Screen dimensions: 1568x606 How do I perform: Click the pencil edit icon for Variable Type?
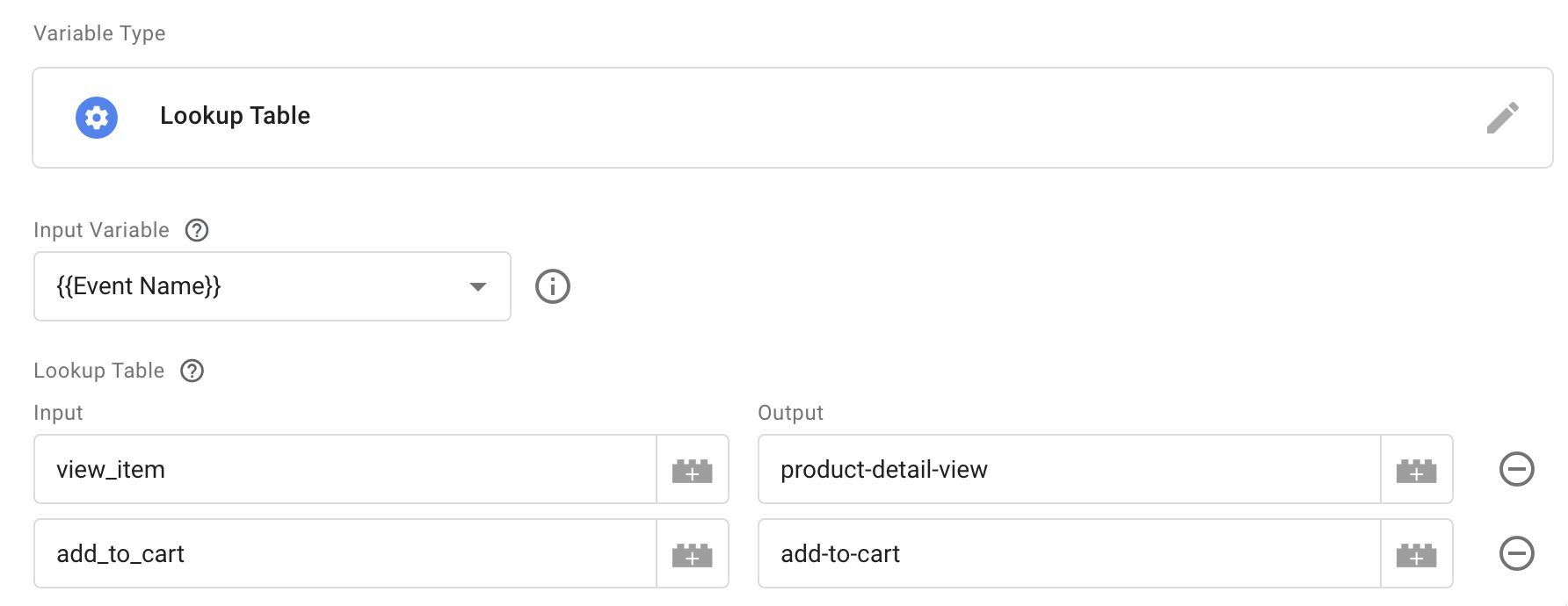tap(1502, 118)
